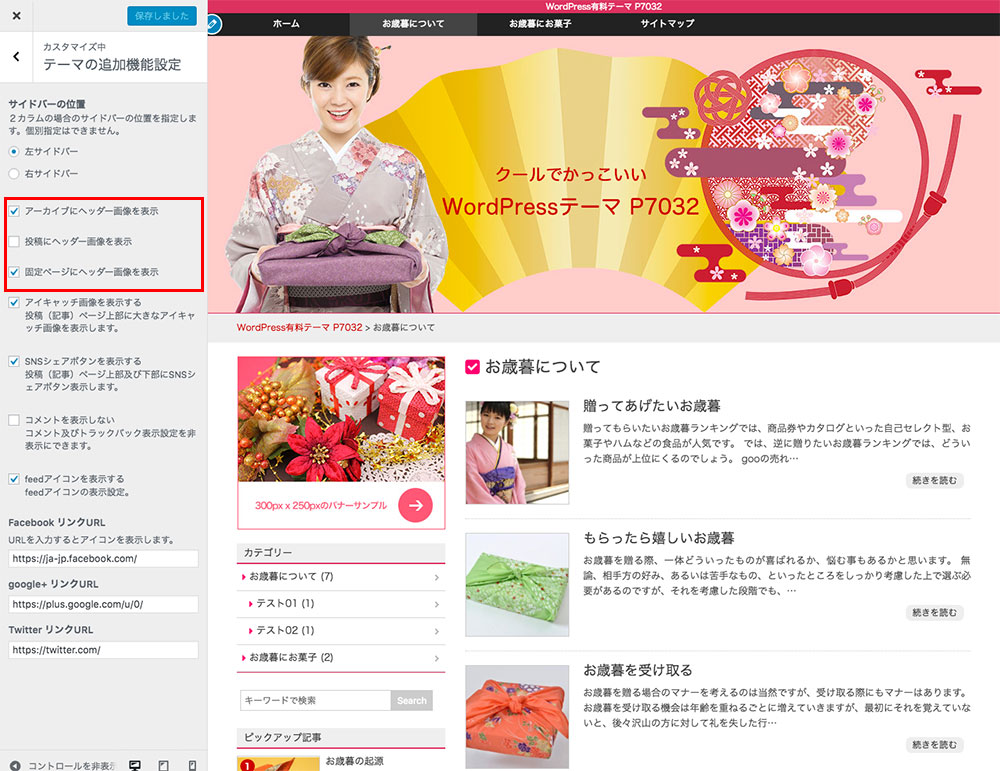
Task: Click the chevron on テスト02 (1) row
Action: point(437,631)
